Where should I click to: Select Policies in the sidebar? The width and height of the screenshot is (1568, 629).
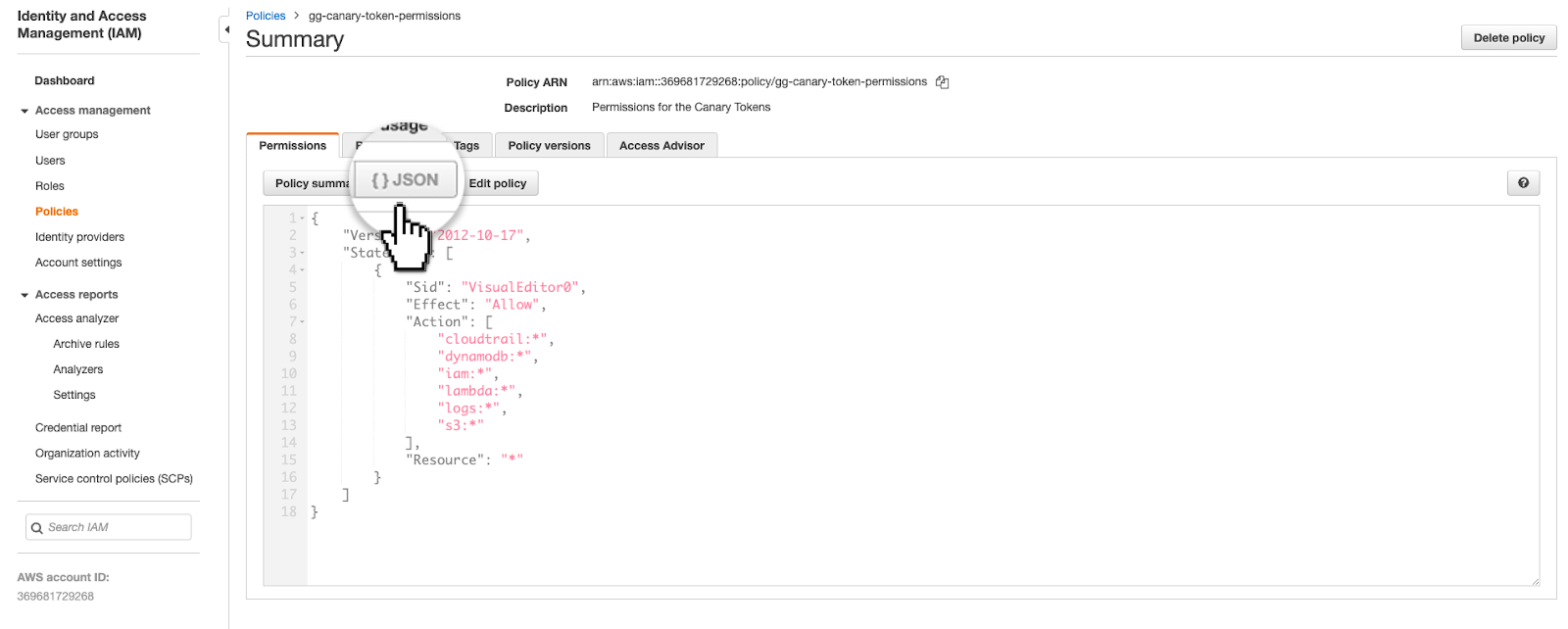pyautogui.click(x=57, y=212)
